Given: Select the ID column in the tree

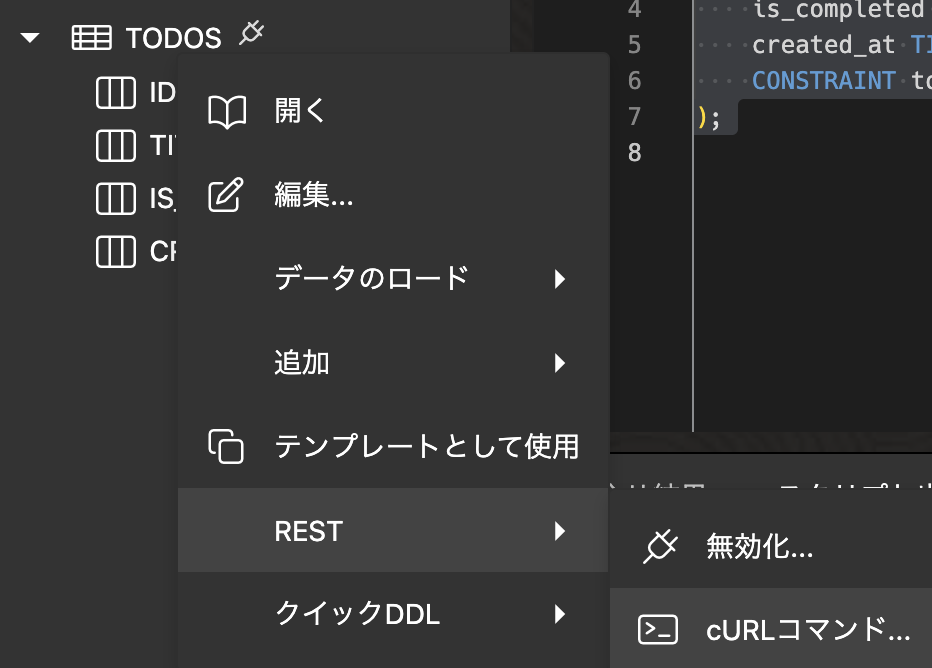Looking at the screenshot, I should pos(162,93).
